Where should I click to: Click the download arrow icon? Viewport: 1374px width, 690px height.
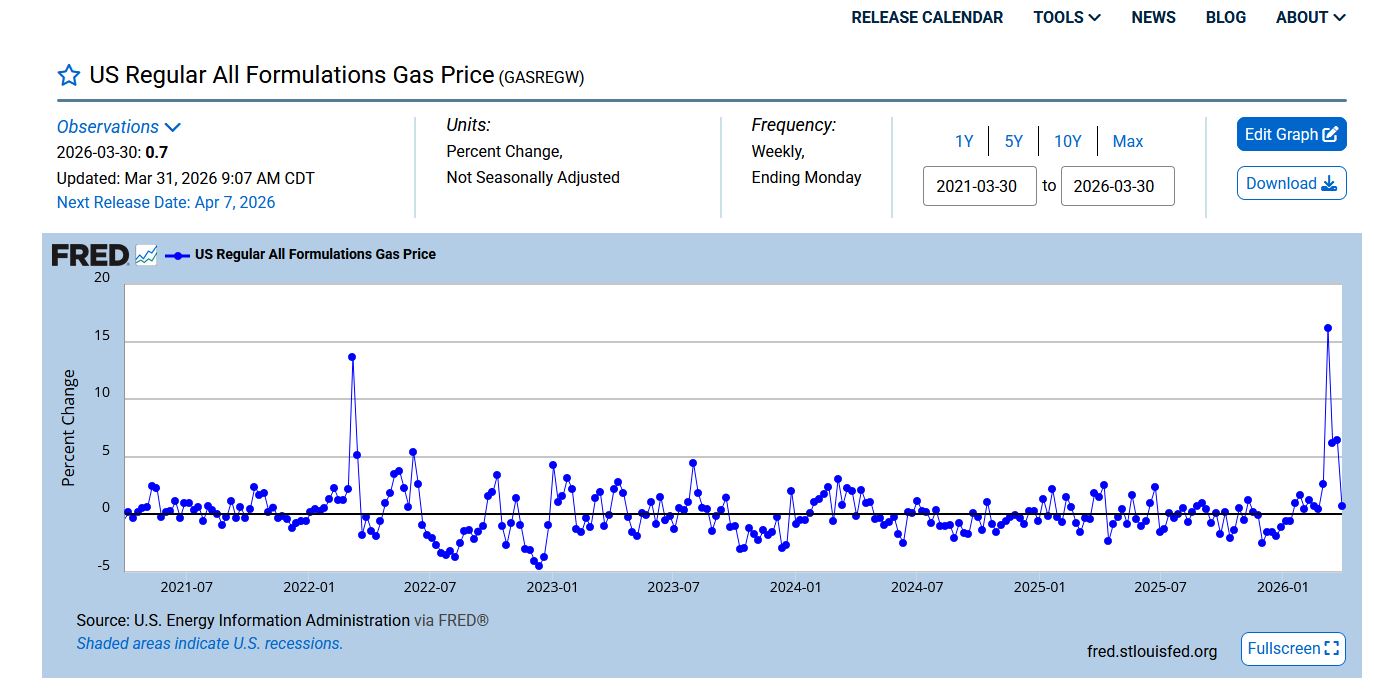click(1329, 184)
